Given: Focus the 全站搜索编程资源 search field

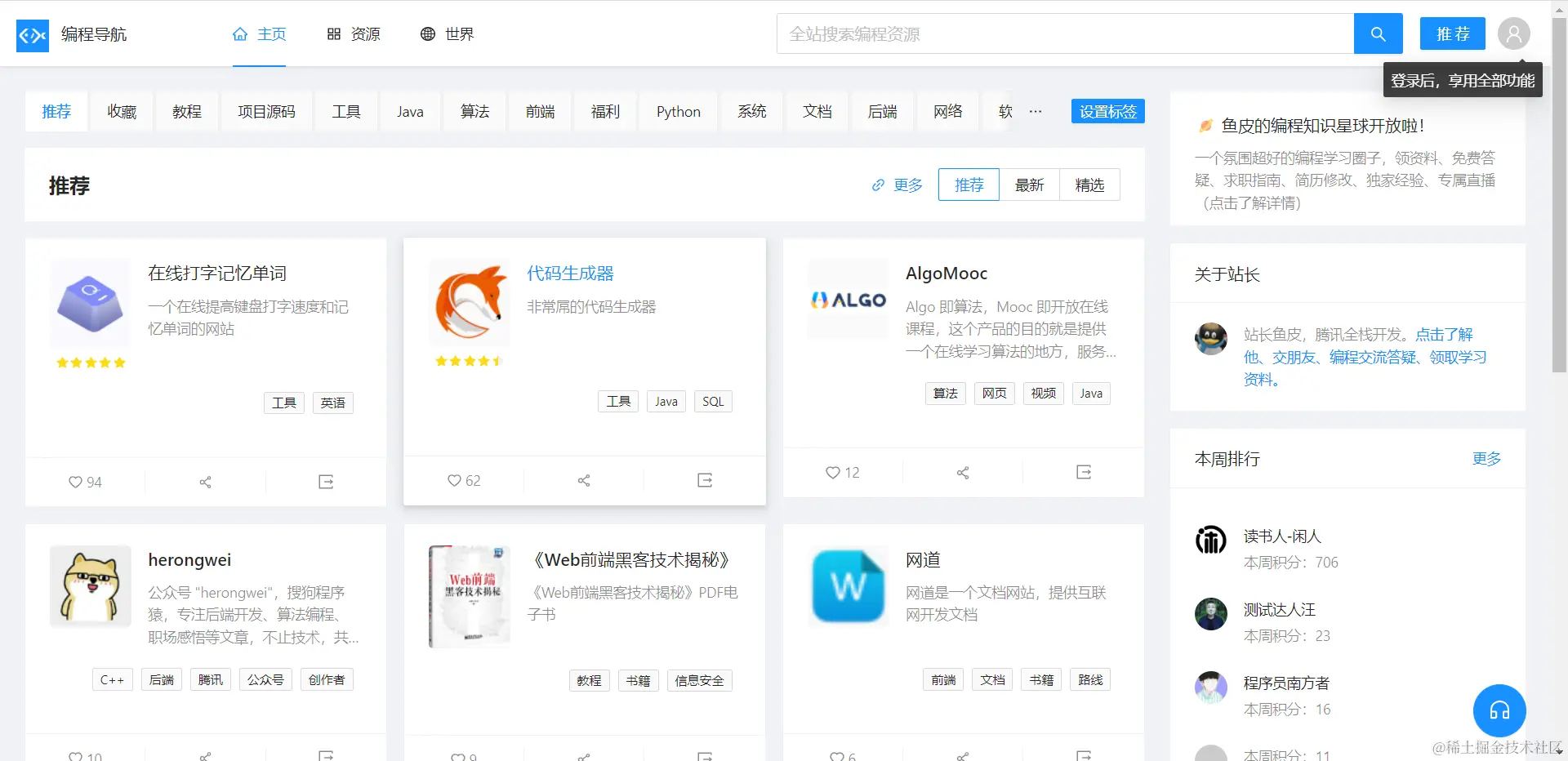Looking at the screenshot, I should (1065, 34).
